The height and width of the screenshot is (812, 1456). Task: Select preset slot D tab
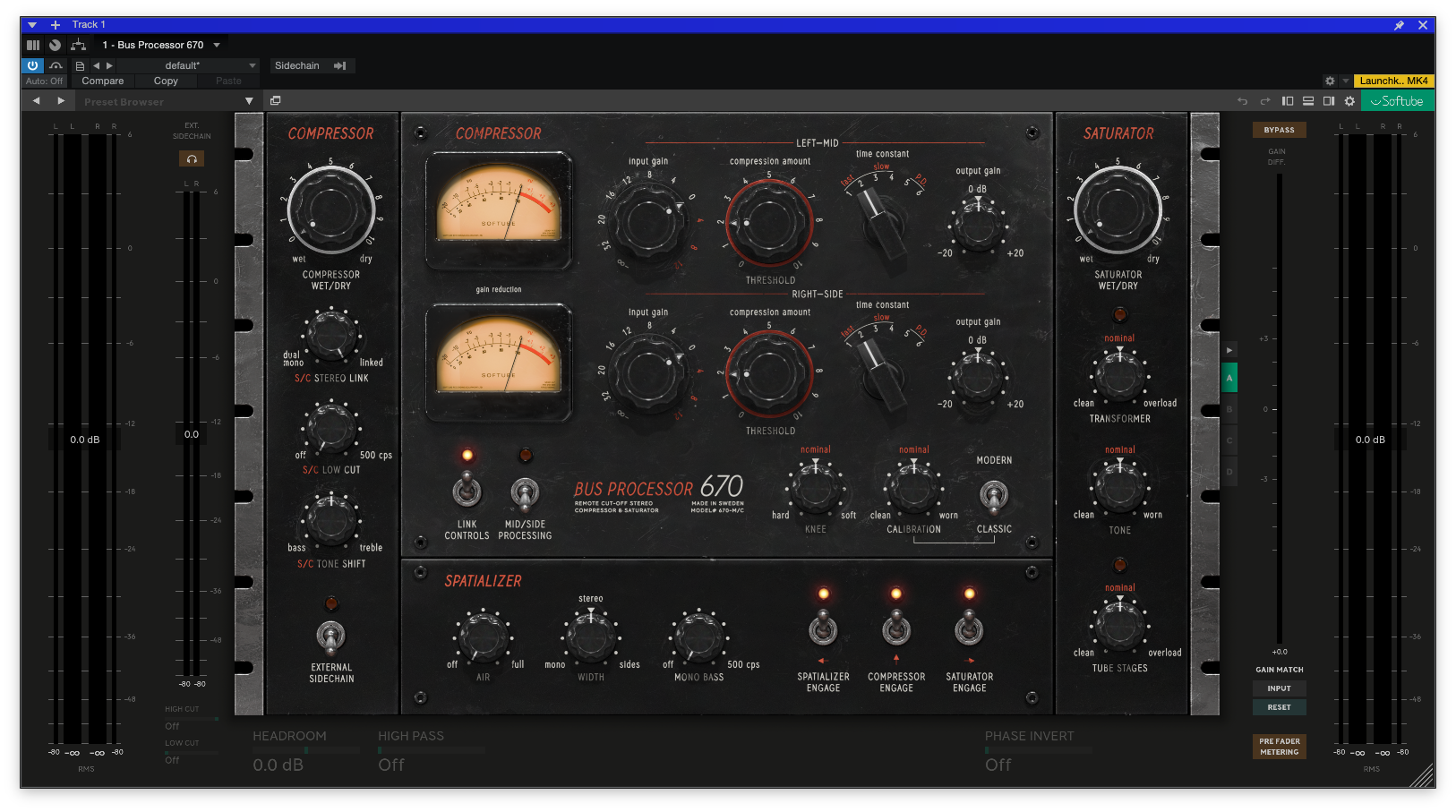(x=1229, y=472)
